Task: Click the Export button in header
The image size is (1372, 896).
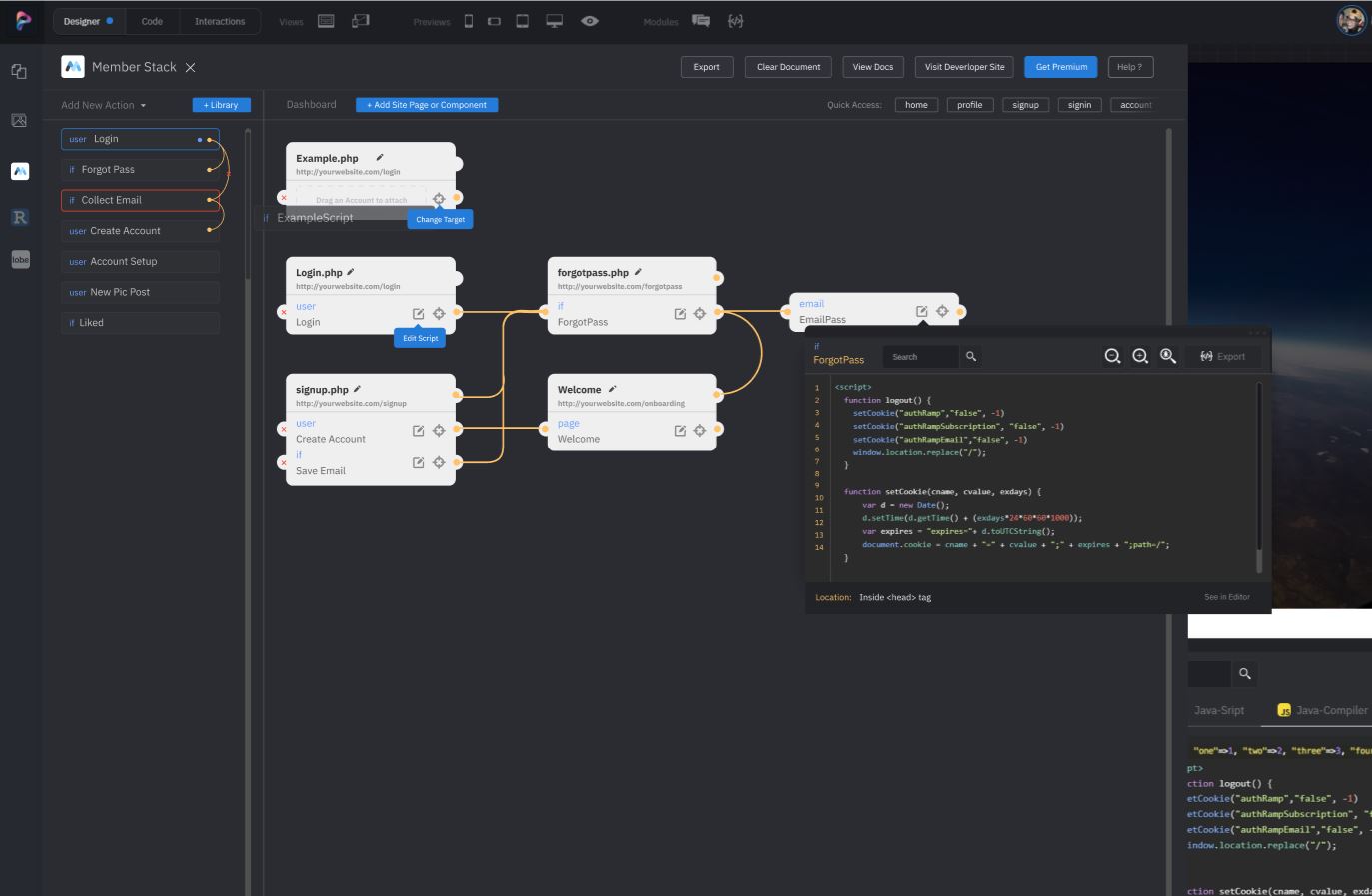Action: coord(707,67)
